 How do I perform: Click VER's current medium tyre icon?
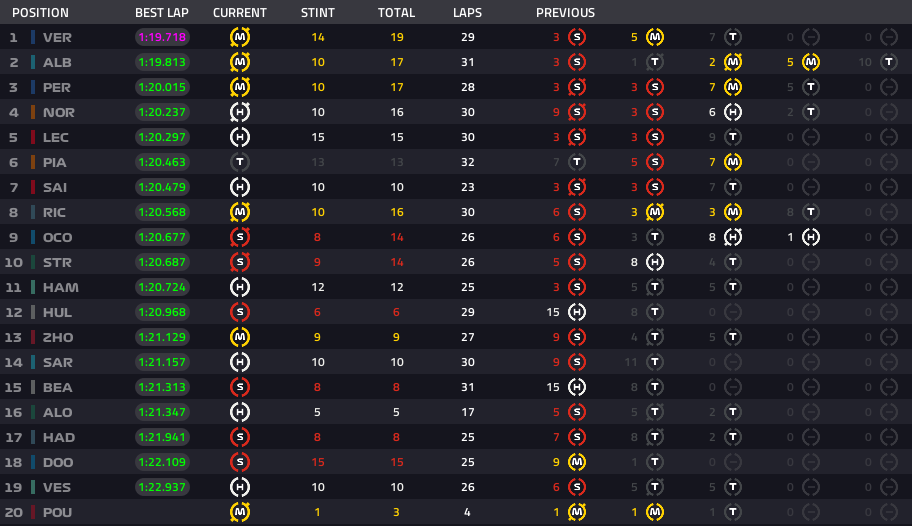tap(240, 37)
